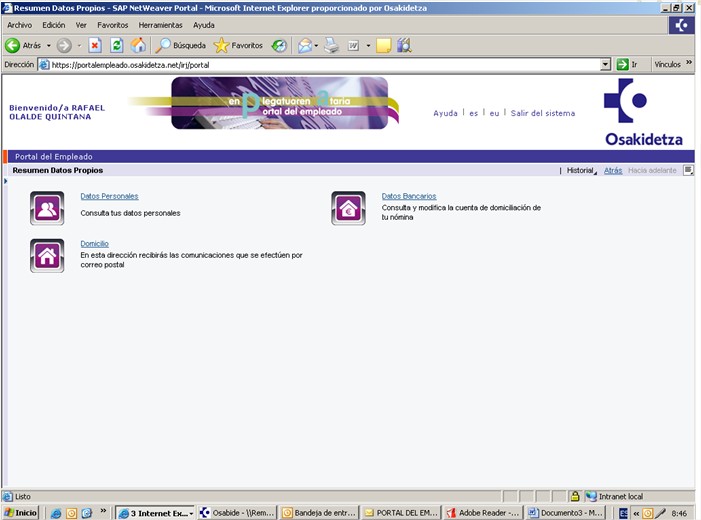Open the Herramientas menu
Screen dimensions: 701x520
tap(160, 25)
